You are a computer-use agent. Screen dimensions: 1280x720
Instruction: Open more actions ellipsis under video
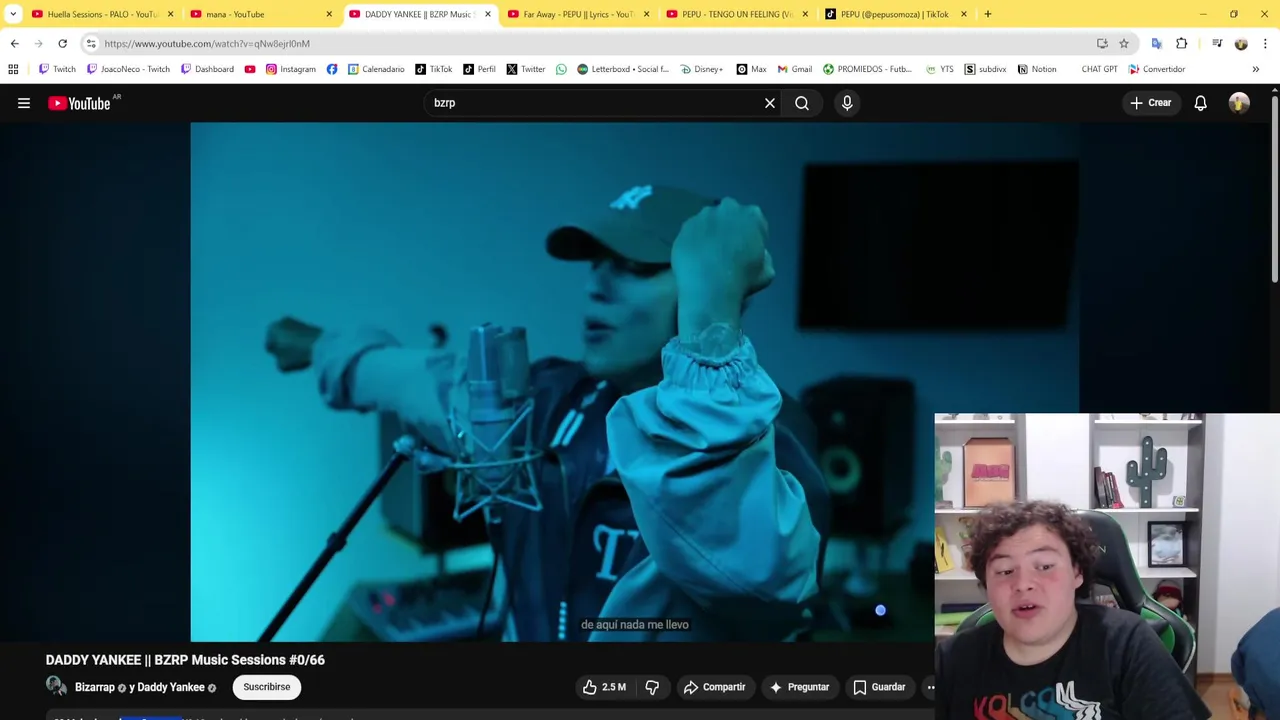(930, 687)
